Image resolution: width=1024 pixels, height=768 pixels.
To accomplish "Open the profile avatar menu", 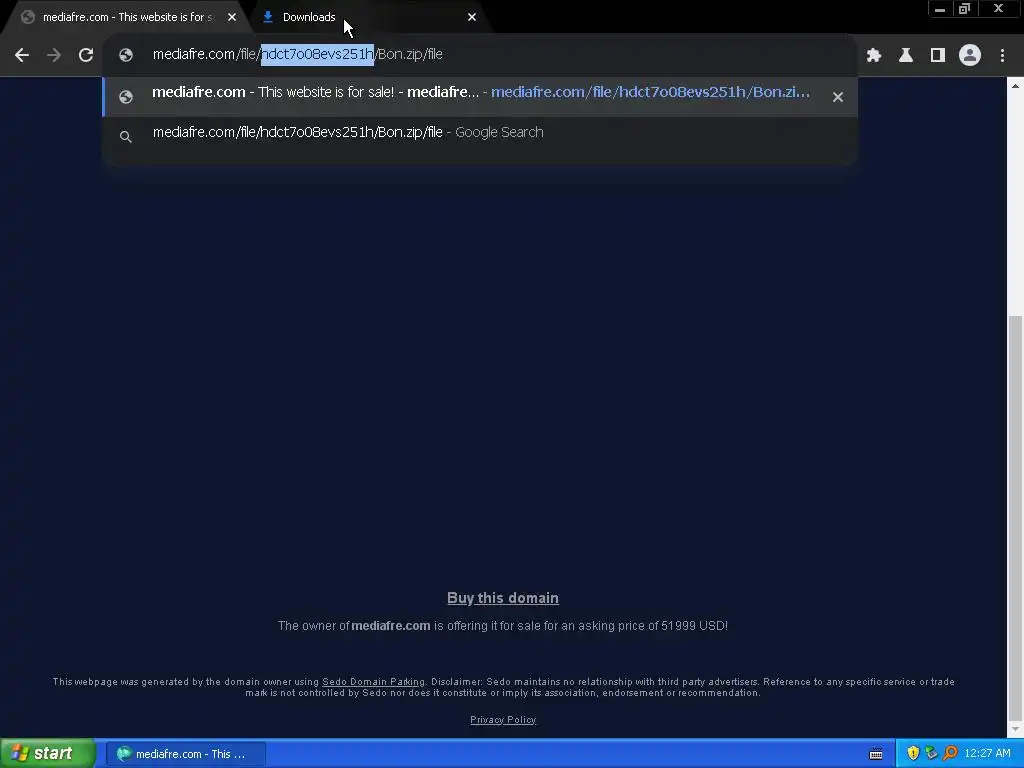I will pyautogui.click(x=970, y=56).
